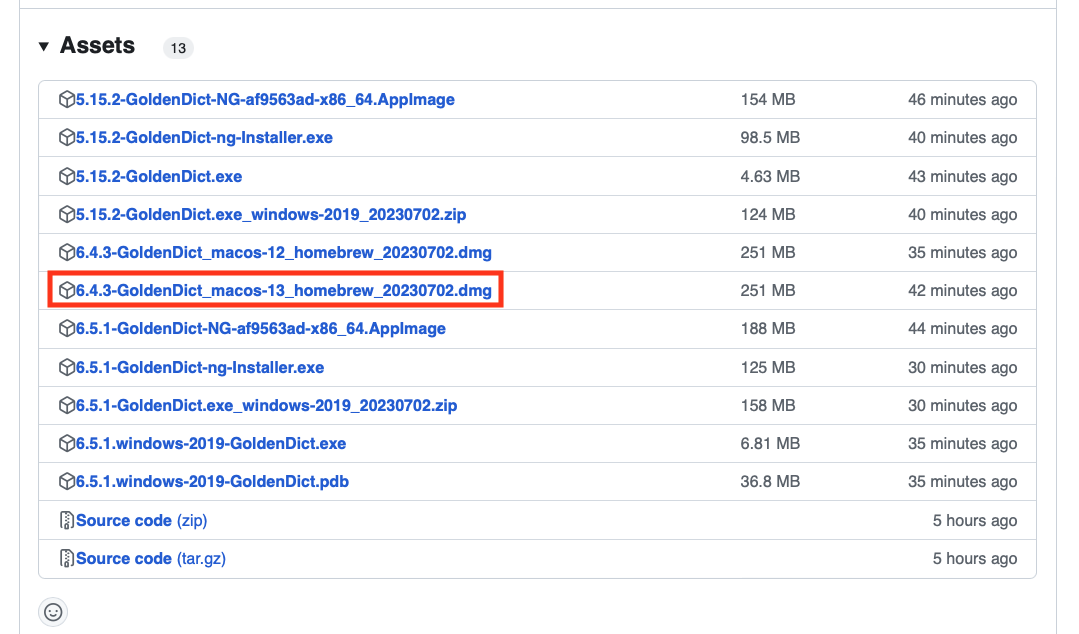Download 6.5.1-GoldenDict.exe_windows-2019_20230702.zip

click(266, 405)
